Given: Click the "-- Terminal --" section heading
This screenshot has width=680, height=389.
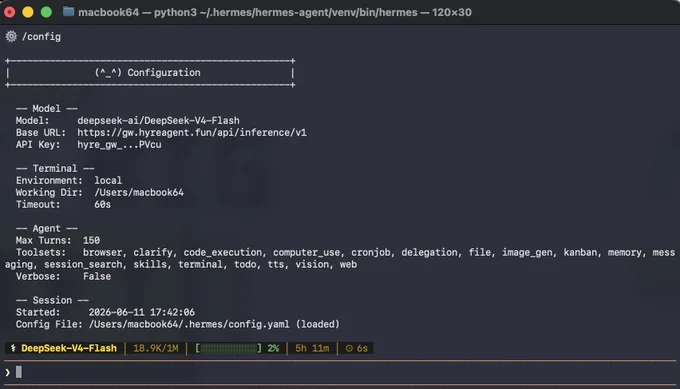Looking at the screenshot, I should 55,168.
